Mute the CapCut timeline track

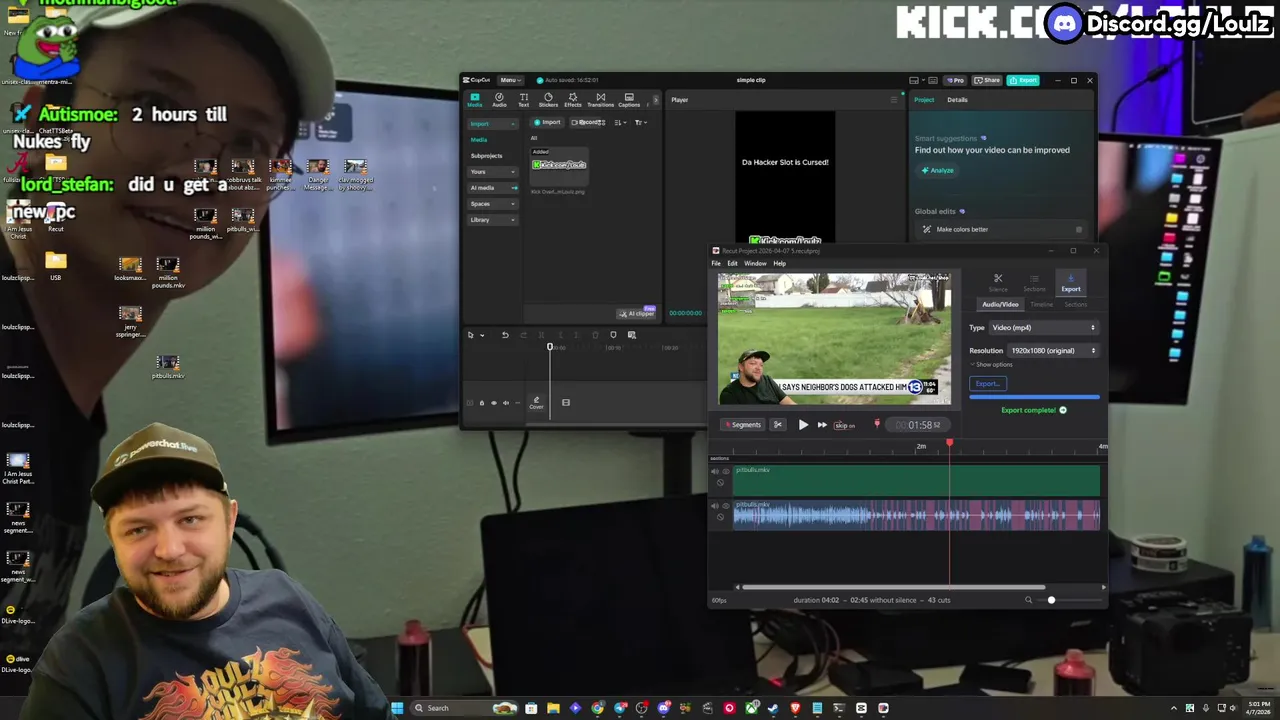click(x=505, y=403)
